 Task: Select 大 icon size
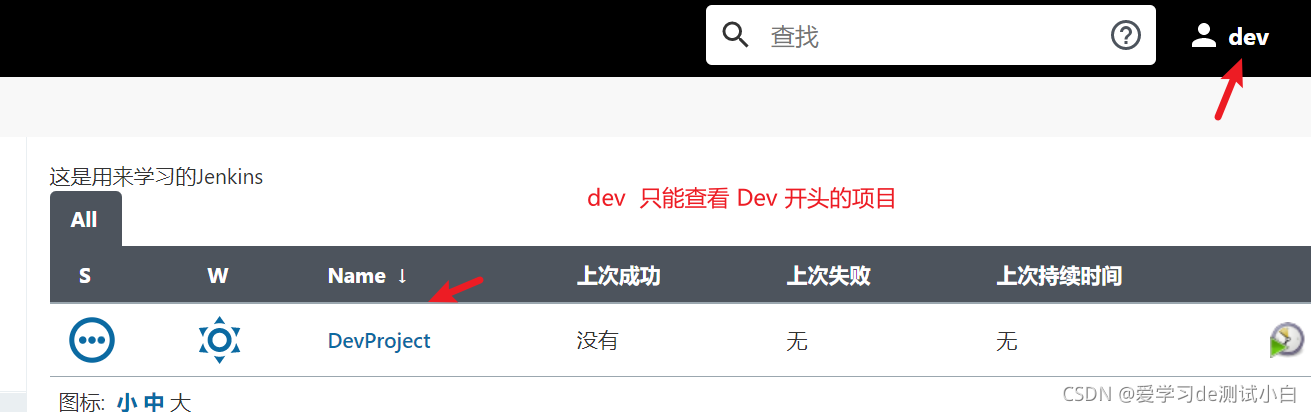[180, 403]
